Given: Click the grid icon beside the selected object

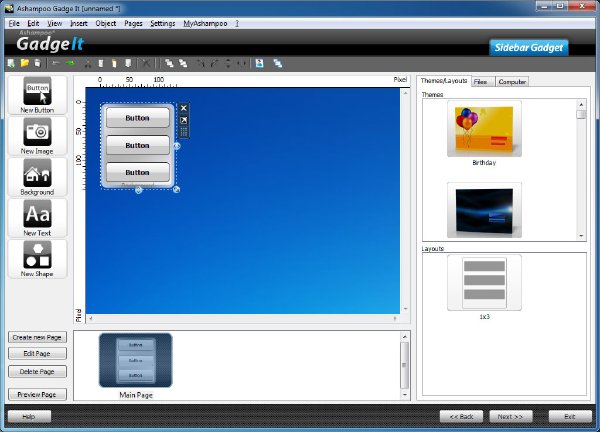Looking at the screenshot, I should click(x=184, y=132).
